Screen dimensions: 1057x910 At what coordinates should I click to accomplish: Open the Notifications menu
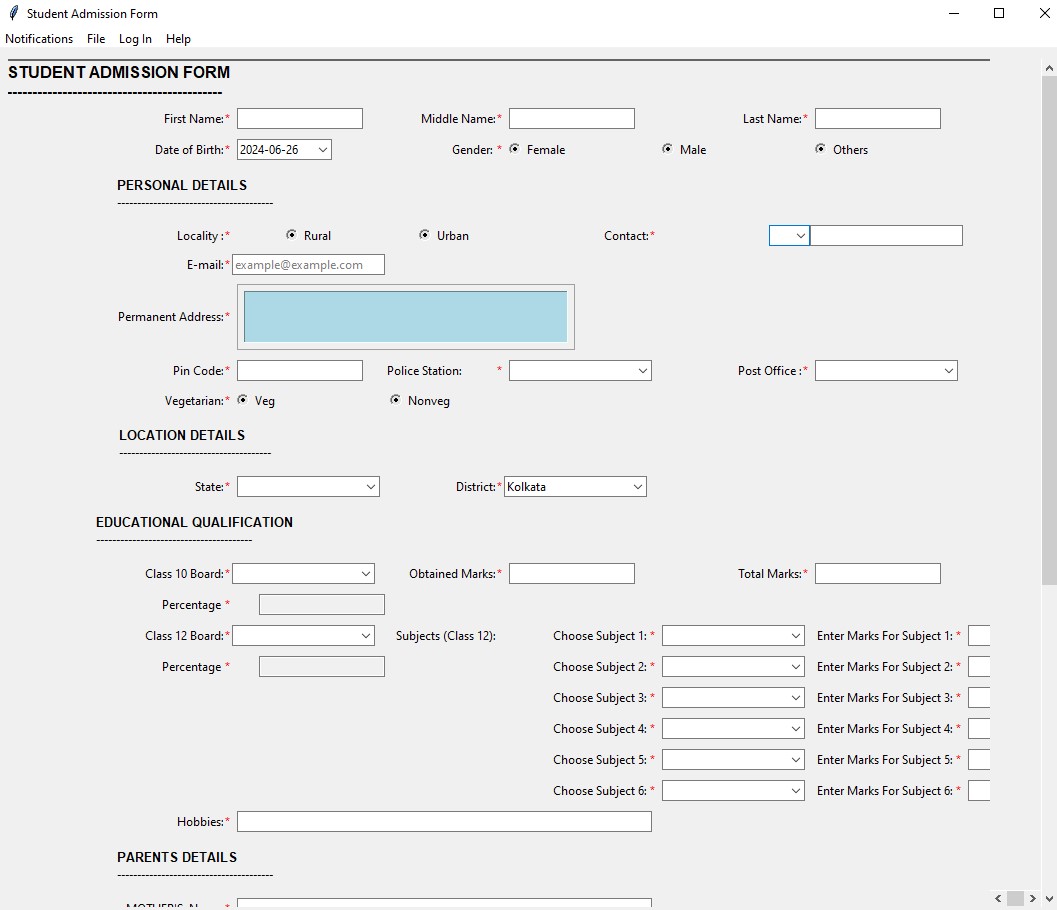(x=39, y=39)
